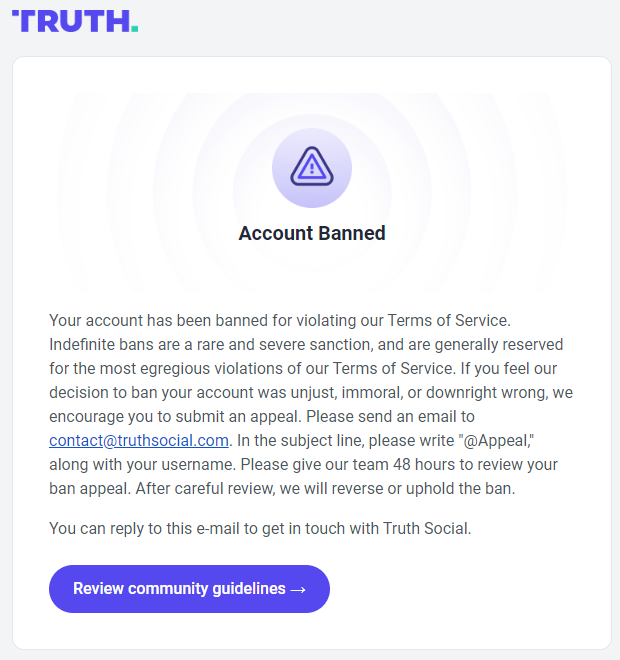The image size is (620, 660).
Task: Click the "@Appeal," subject line text
Action: click(x=497, y=441)
